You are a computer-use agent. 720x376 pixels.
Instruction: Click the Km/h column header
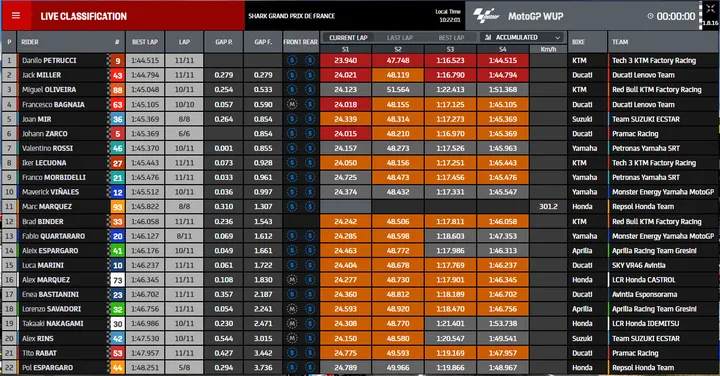[x=548, y=49]
